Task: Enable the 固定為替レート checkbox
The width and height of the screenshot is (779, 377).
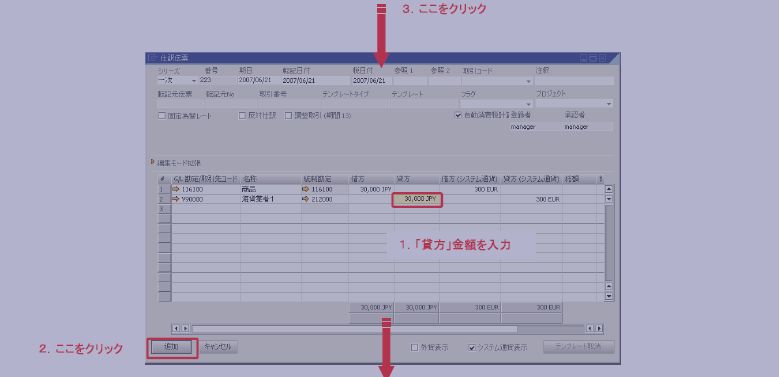Action: tap(161, 115)
